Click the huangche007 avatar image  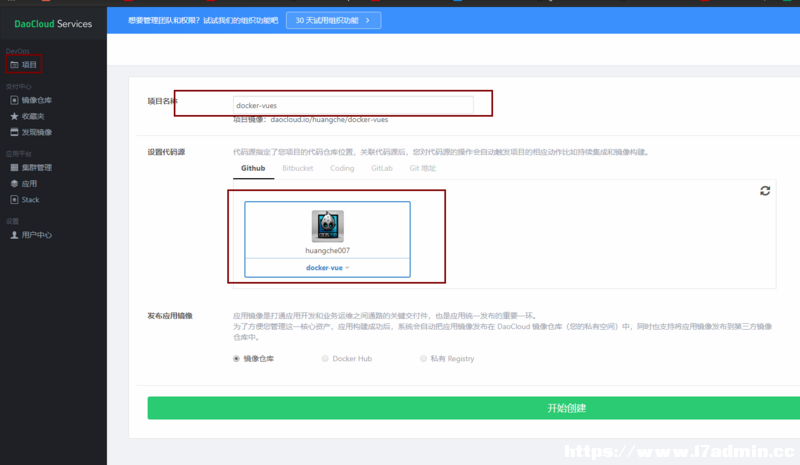click(328, 226)
